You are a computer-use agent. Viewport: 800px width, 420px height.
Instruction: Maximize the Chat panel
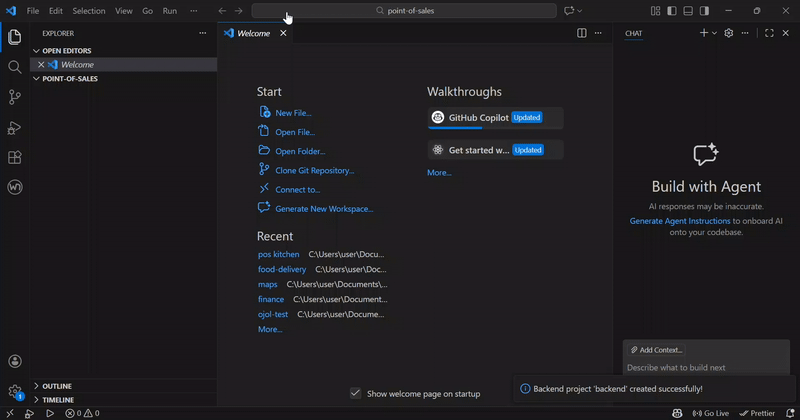769,33
